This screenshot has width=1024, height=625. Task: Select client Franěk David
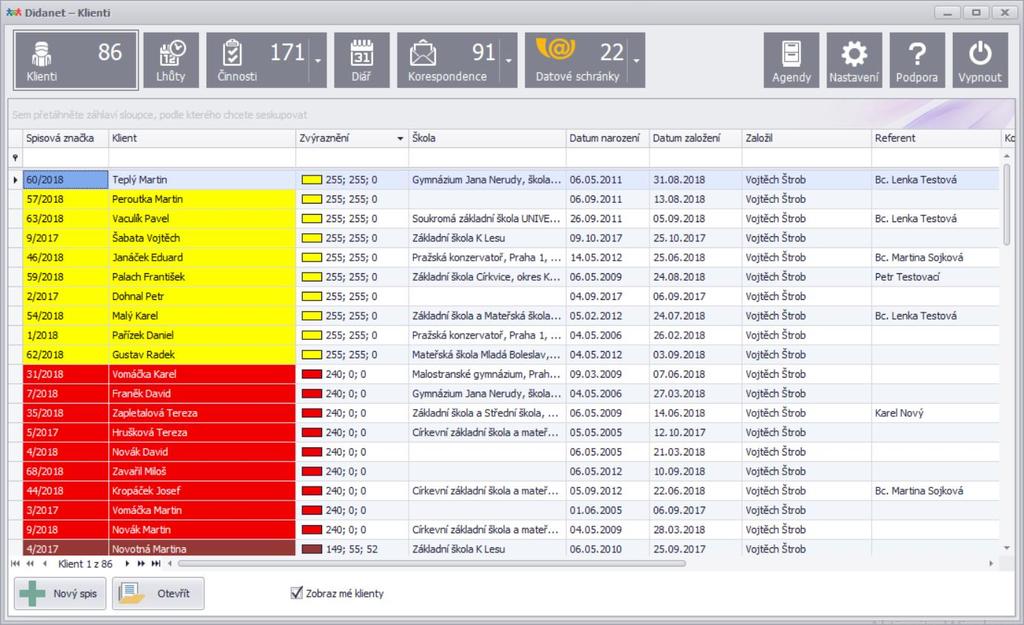pyautogui.click(x=202, y=394)
